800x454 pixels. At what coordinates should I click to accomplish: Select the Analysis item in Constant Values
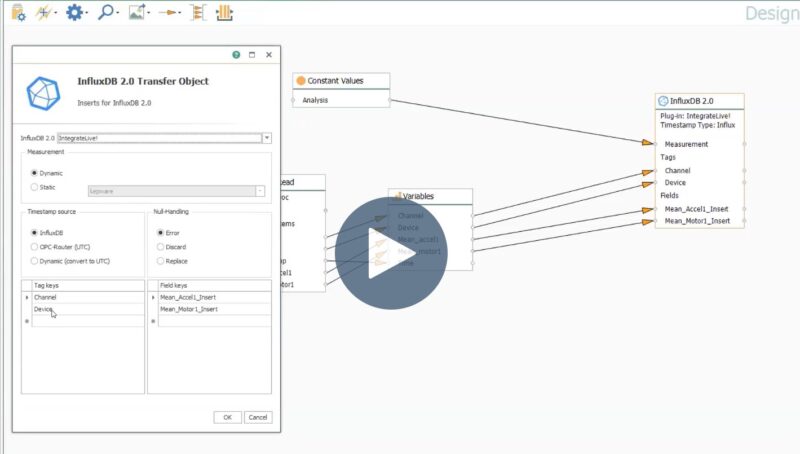(x=315, y=100)
